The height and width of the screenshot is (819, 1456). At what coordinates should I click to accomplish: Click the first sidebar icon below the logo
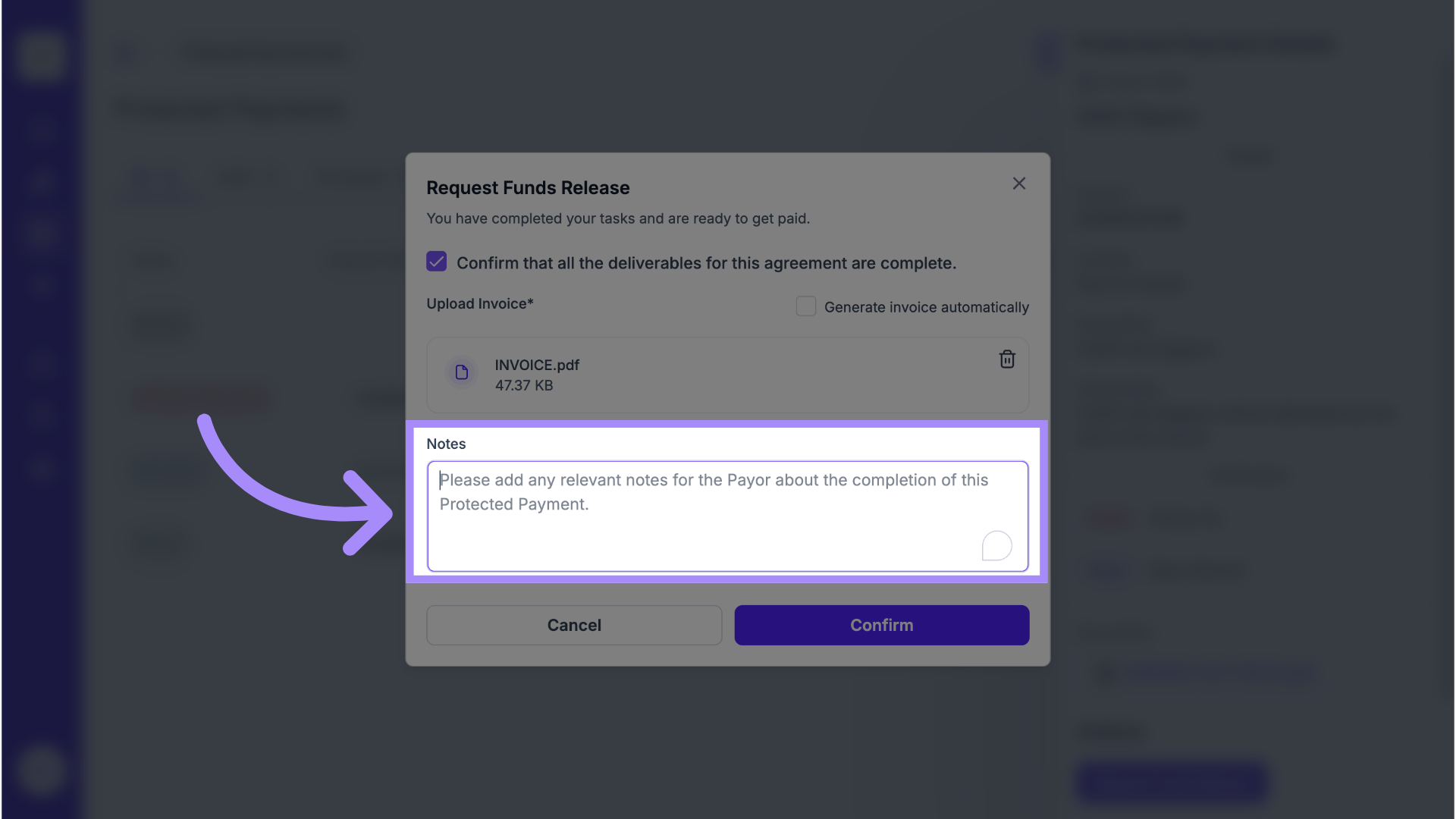pyautogui.click(x=40, y=129)
